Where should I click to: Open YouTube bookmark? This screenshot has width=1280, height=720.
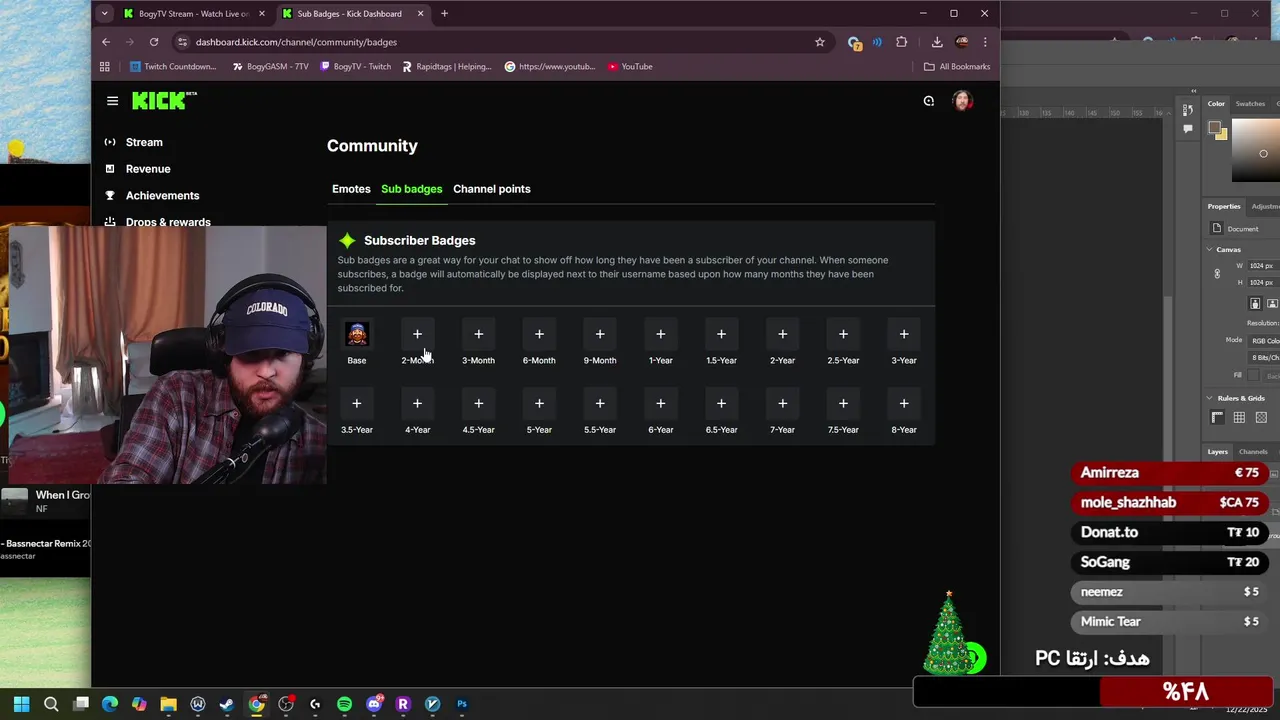pos(630,67)
